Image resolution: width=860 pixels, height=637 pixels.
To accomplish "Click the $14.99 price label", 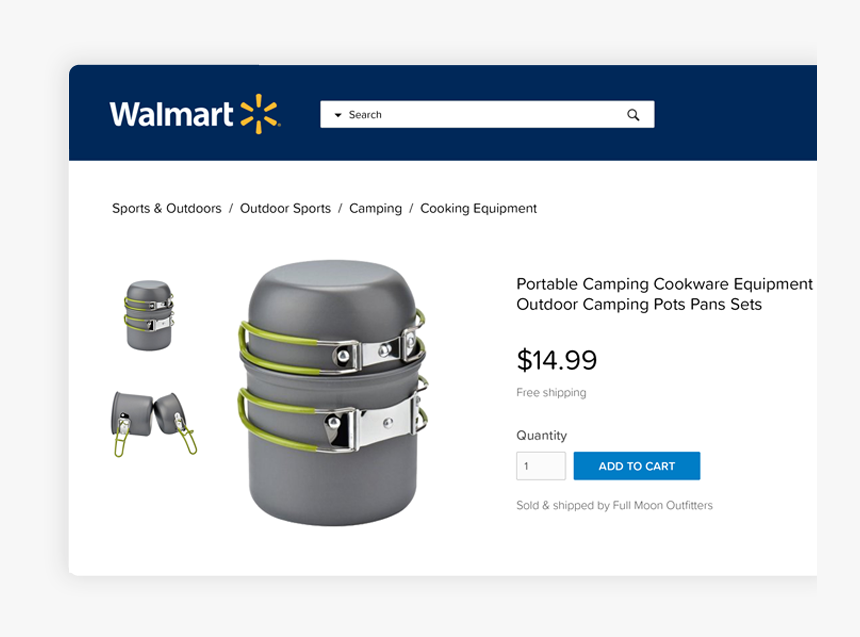I will pos(556,360).
